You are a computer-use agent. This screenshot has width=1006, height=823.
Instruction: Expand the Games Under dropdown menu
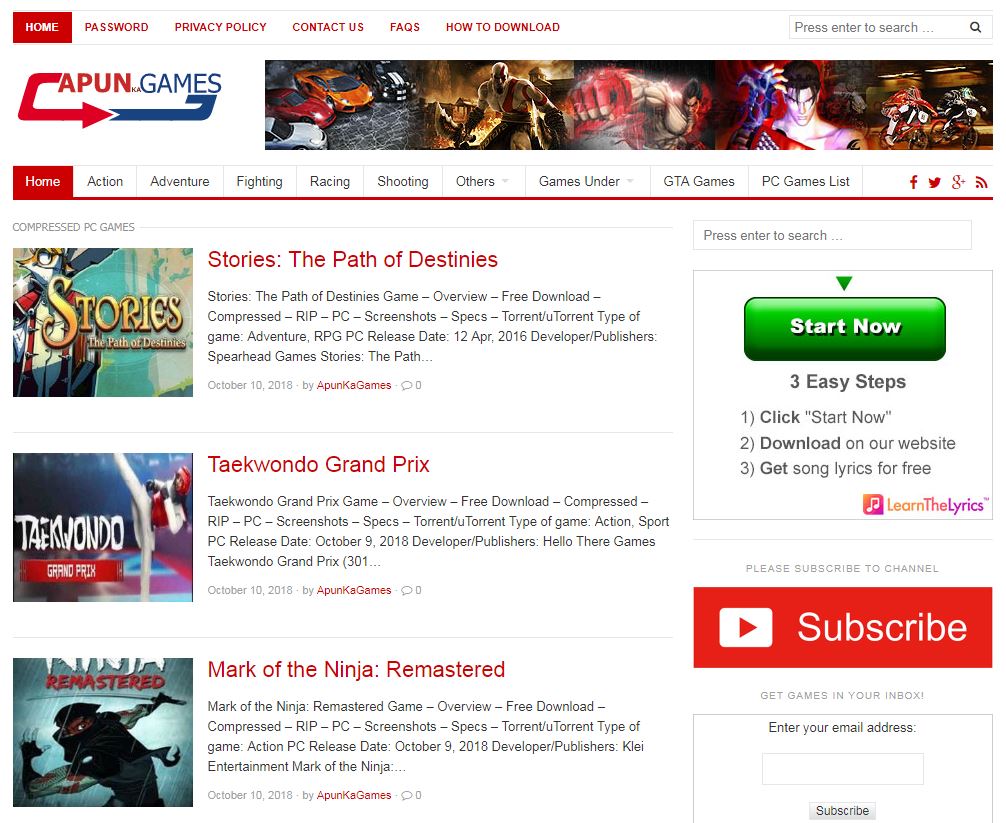(586, 181)
